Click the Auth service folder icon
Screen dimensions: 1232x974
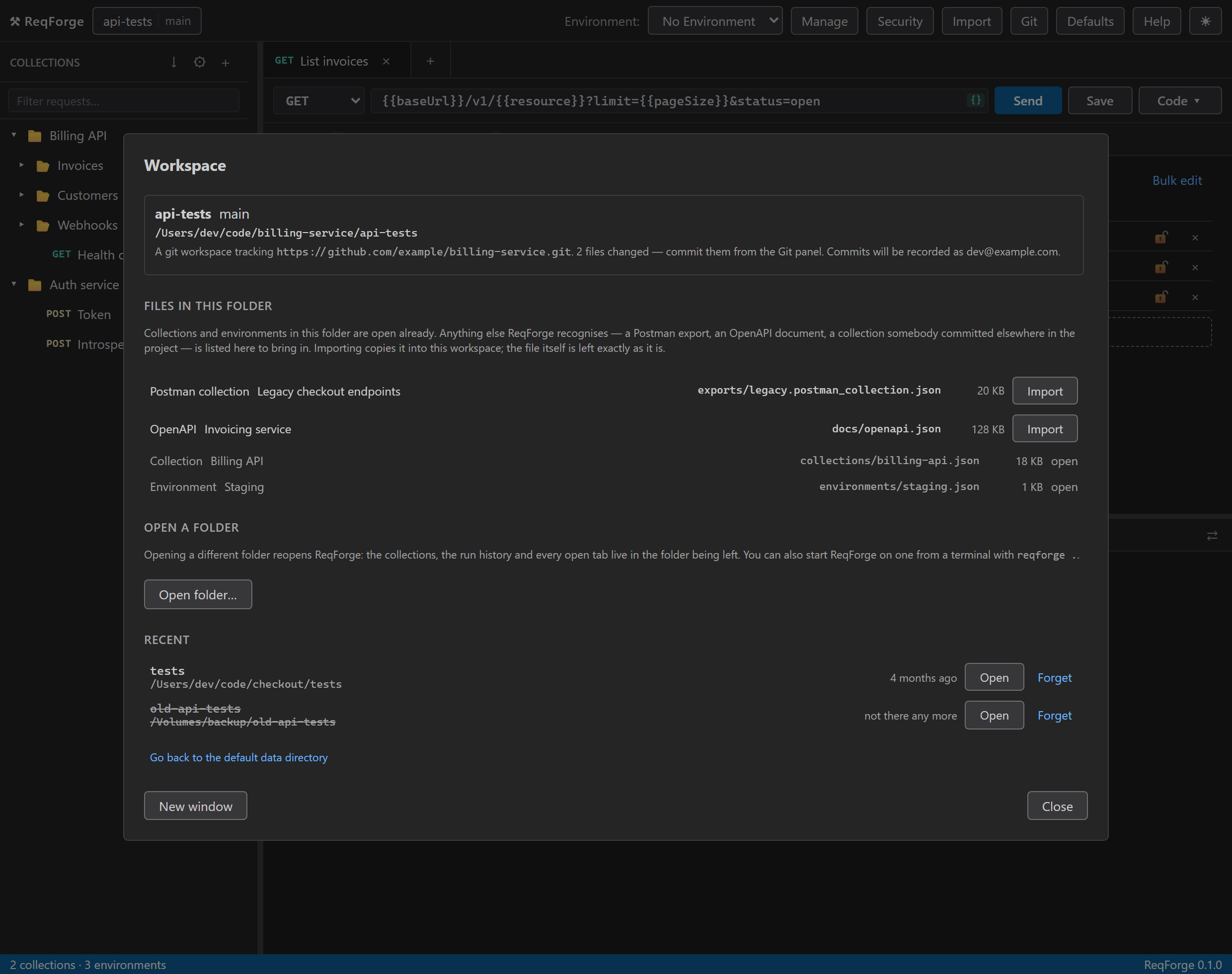point(35,285)
